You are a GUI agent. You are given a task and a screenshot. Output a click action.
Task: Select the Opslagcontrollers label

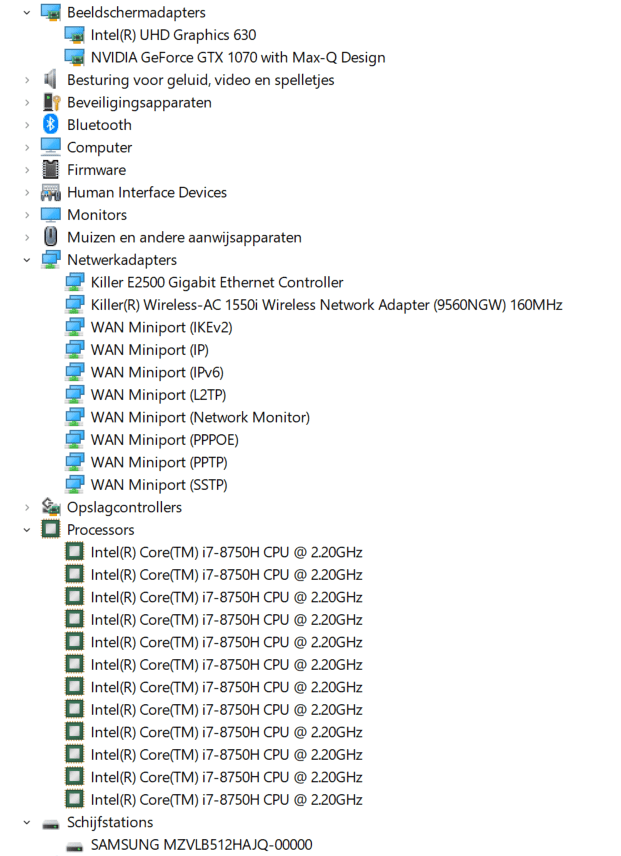point(124,507)
